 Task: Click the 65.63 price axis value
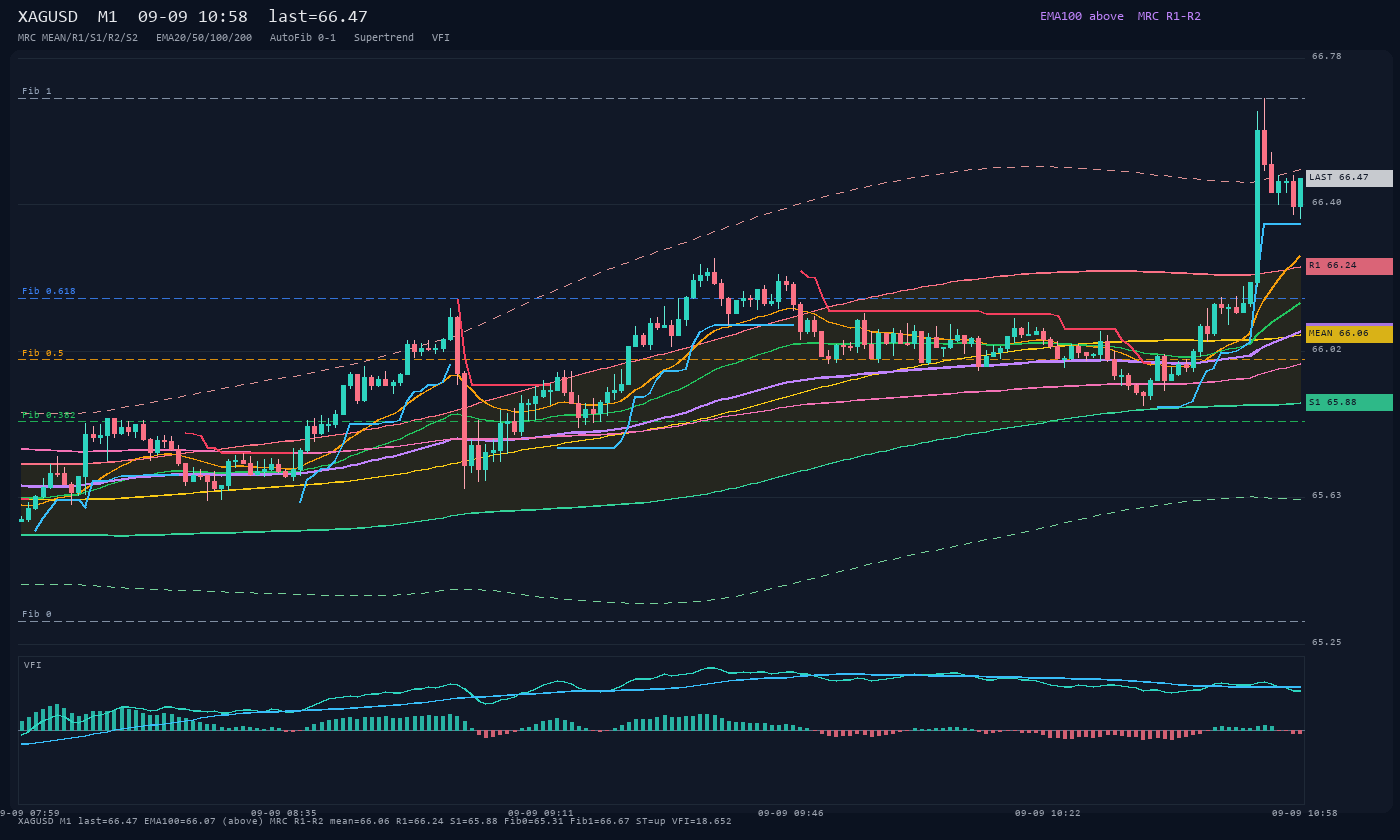coord(1327,495)
